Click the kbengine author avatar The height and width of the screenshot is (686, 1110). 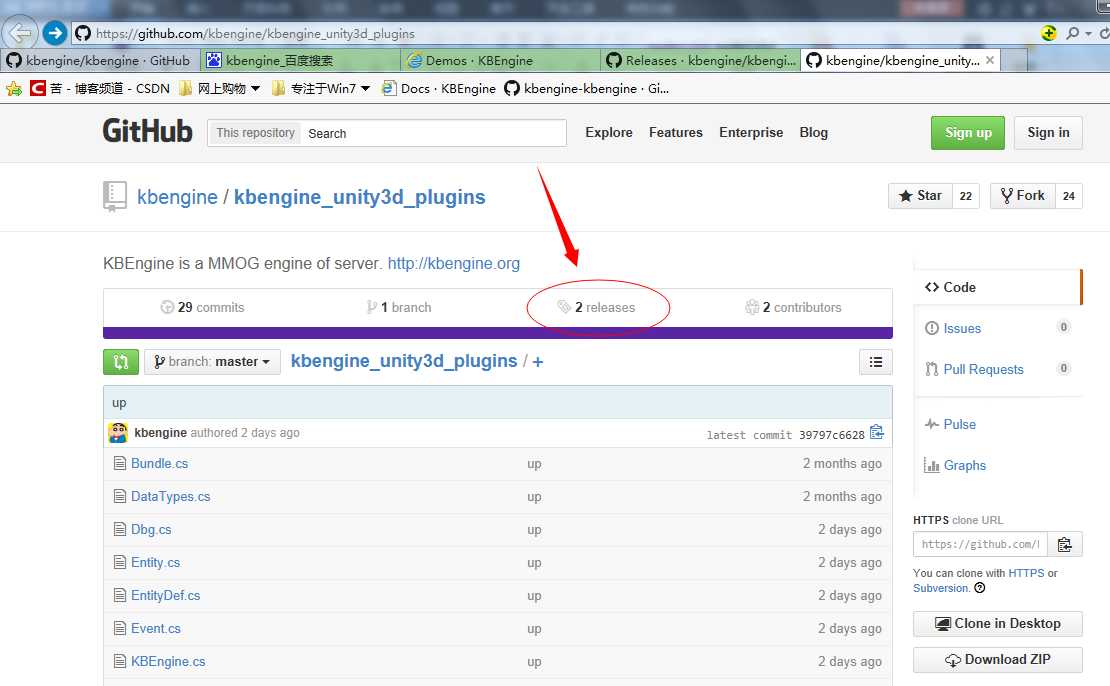(x=118, y=433)
